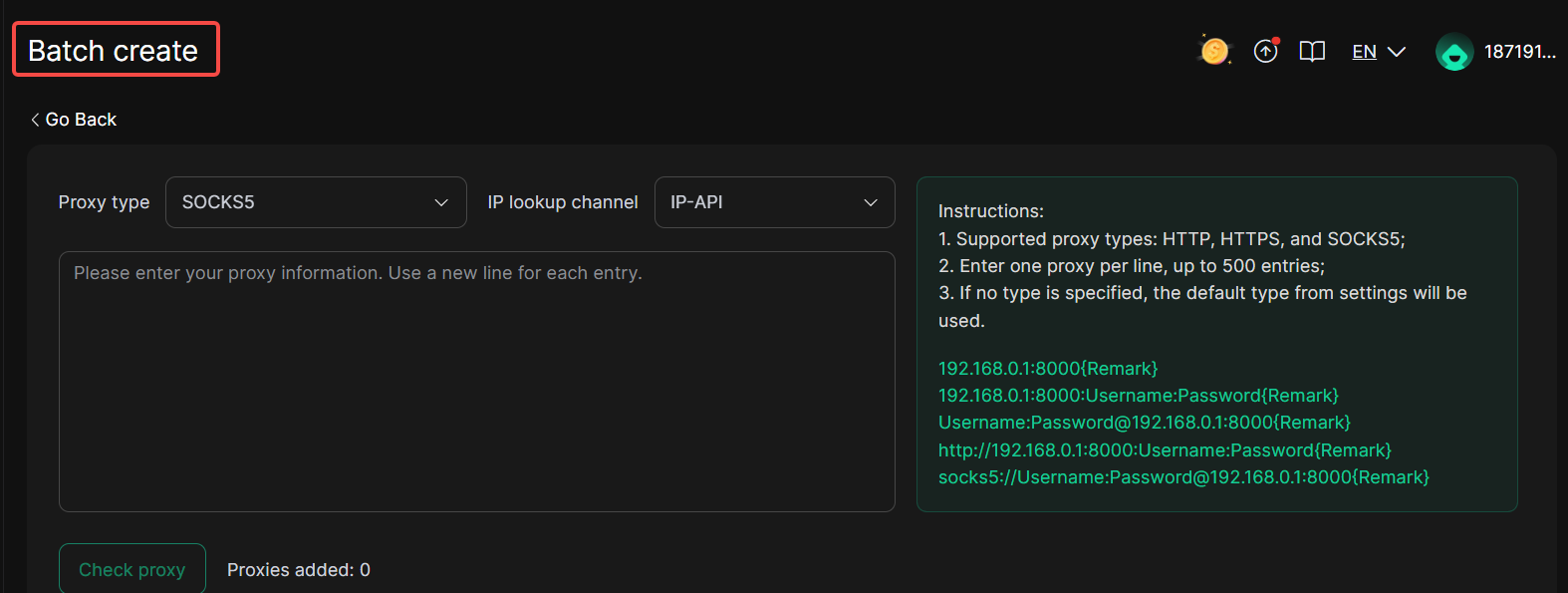Go Back to the previous page

click(x=74, y=120)
